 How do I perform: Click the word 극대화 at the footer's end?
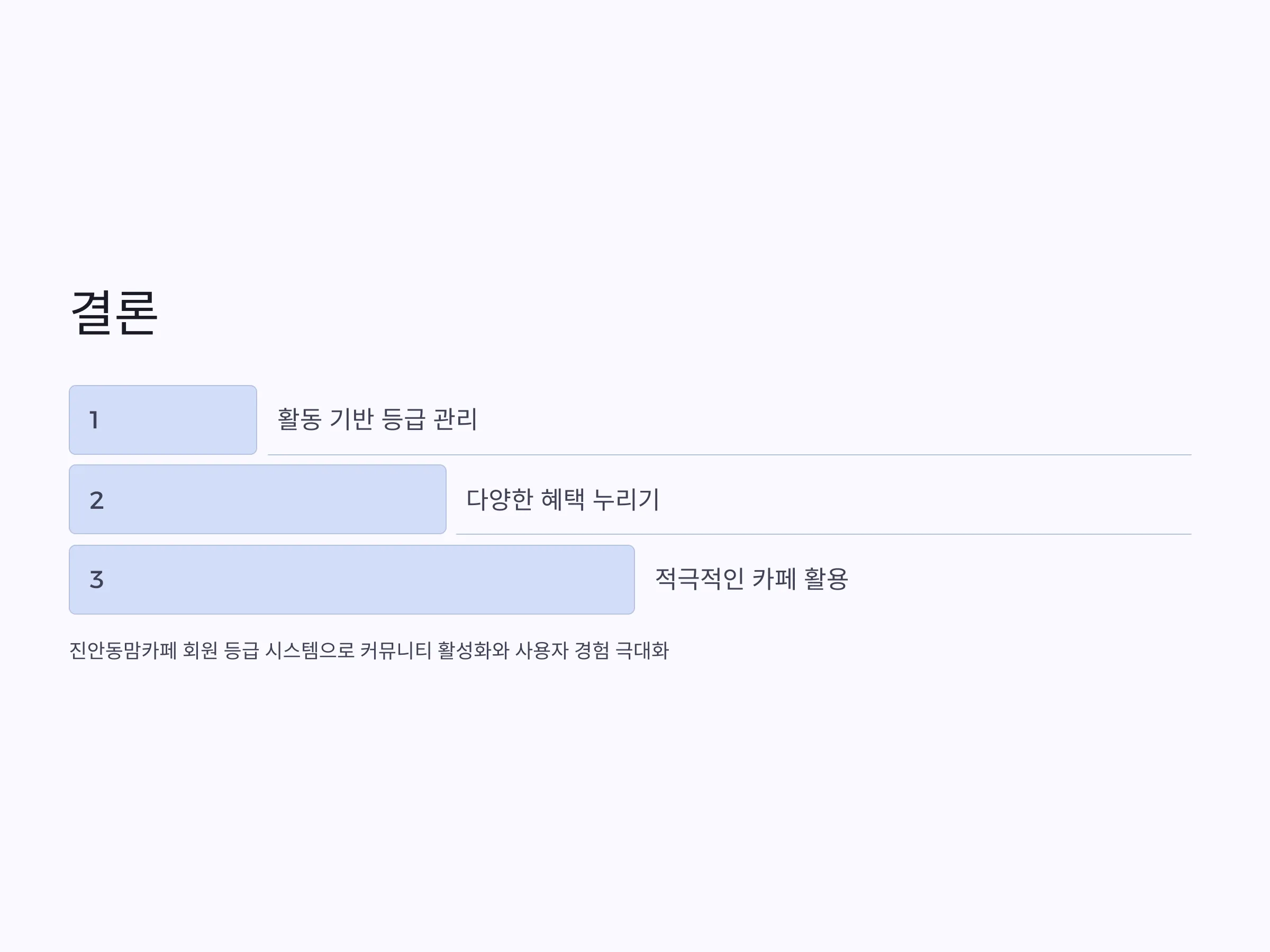click(642, 650)
